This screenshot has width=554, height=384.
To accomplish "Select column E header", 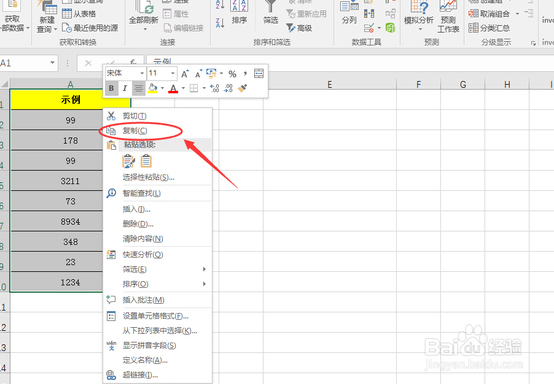I will pos(330,84).
